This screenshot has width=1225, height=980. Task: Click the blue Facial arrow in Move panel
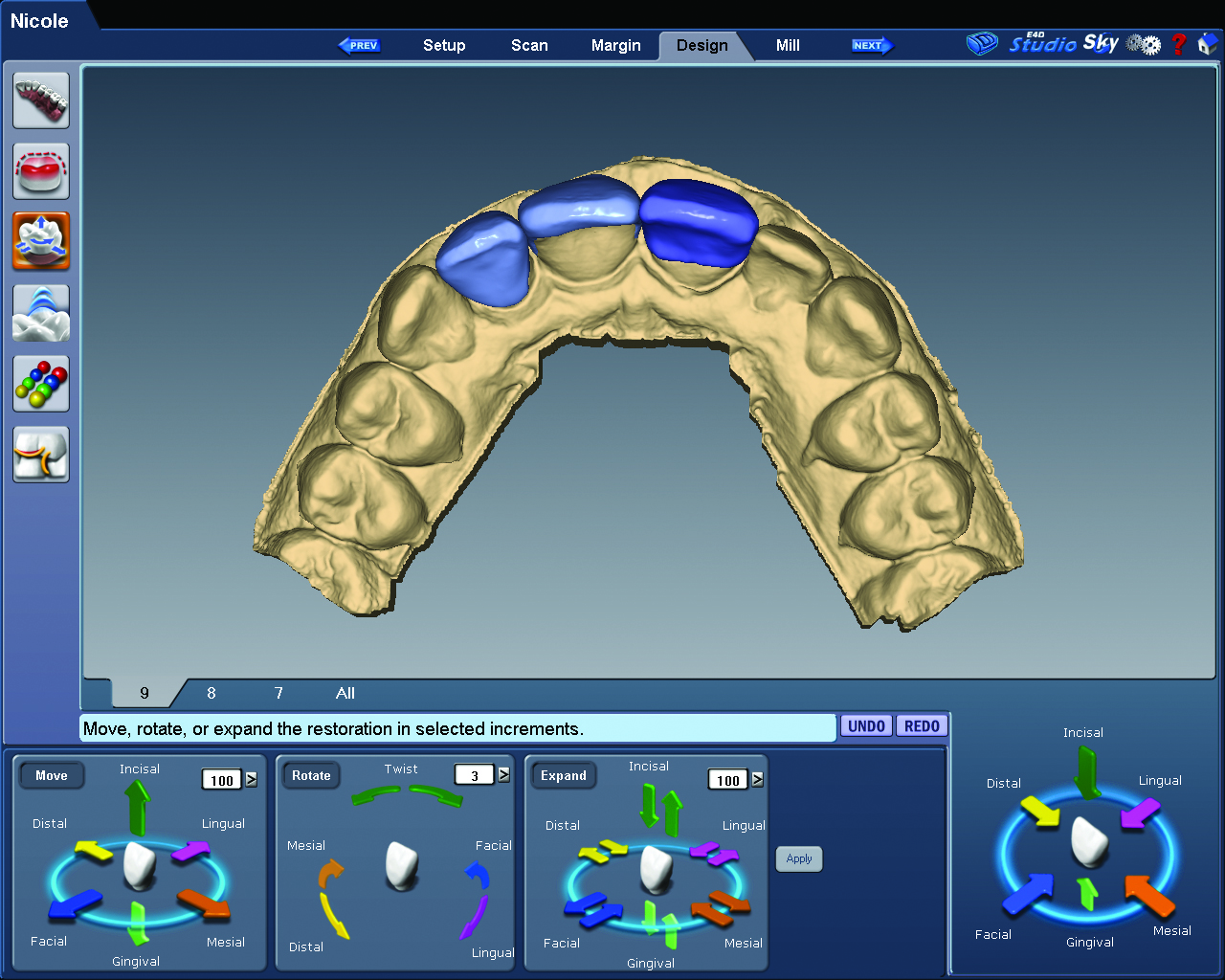[77, 903]
